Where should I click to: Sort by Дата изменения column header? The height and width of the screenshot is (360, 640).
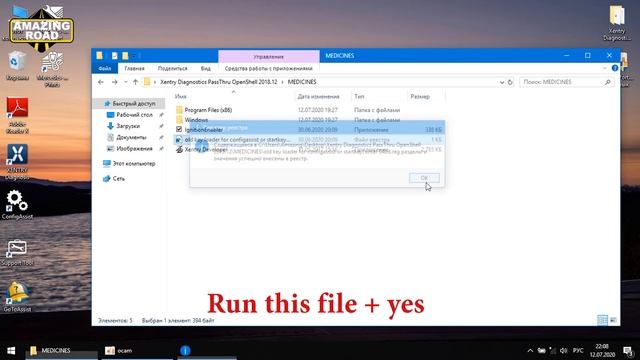[x=318, y=96]
